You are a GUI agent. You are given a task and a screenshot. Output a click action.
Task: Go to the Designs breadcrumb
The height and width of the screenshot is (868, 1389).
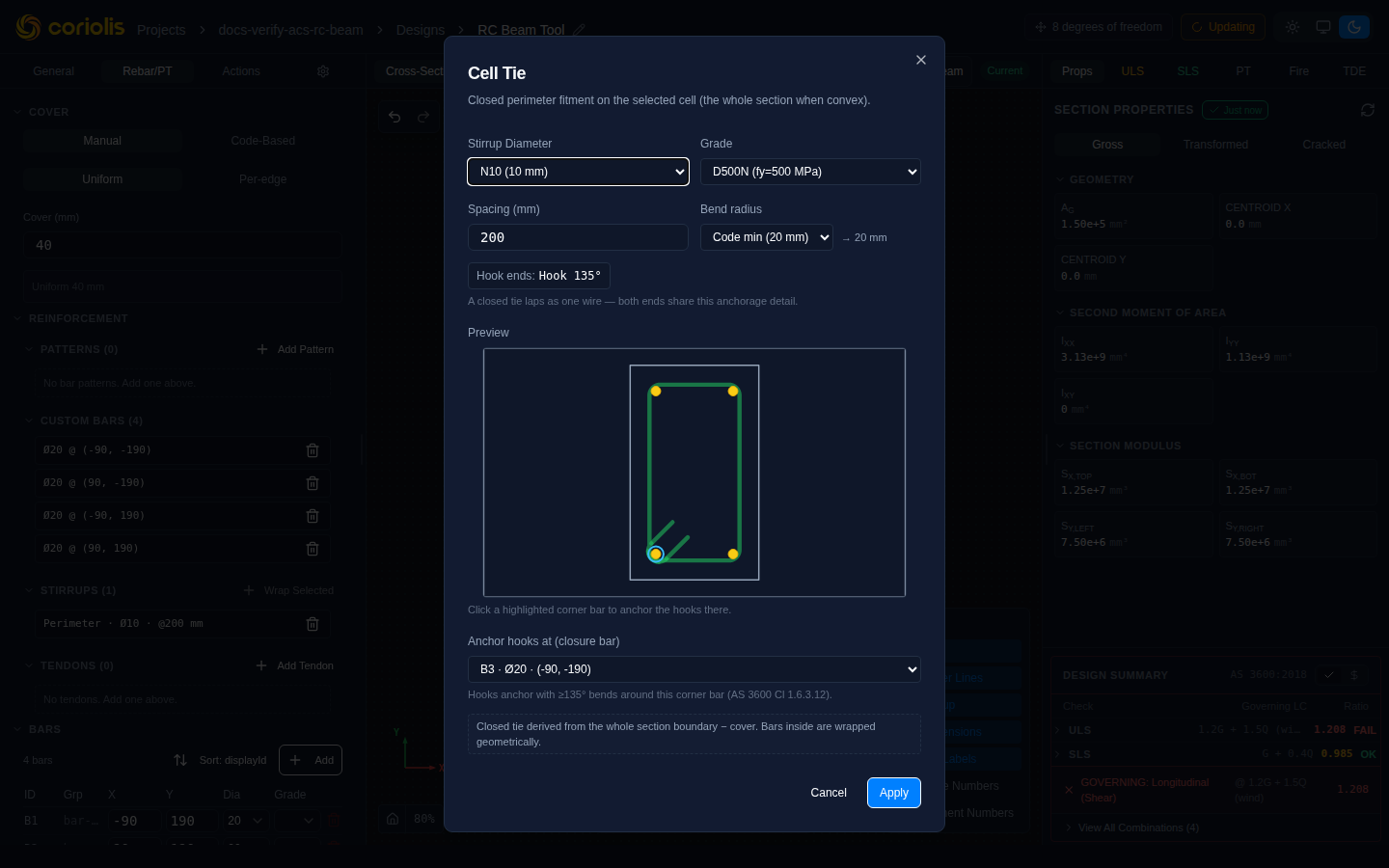421,30
